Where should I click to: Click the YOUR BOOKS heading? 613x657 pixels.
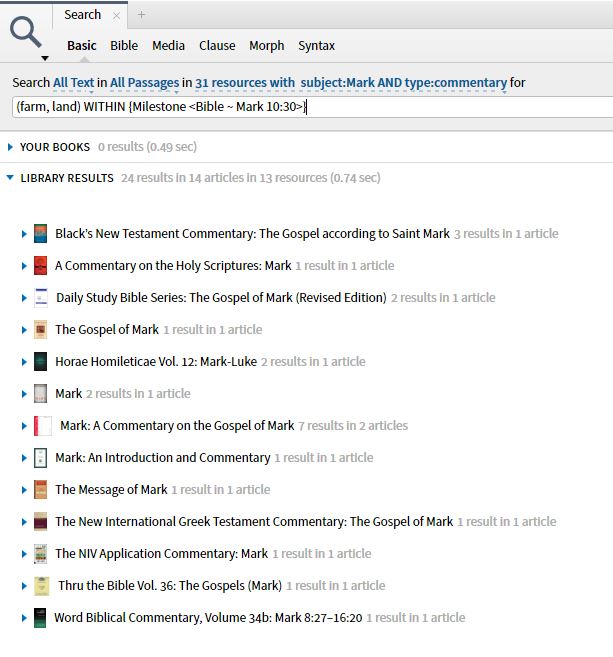pyautogui.click(x=55, y=147)
